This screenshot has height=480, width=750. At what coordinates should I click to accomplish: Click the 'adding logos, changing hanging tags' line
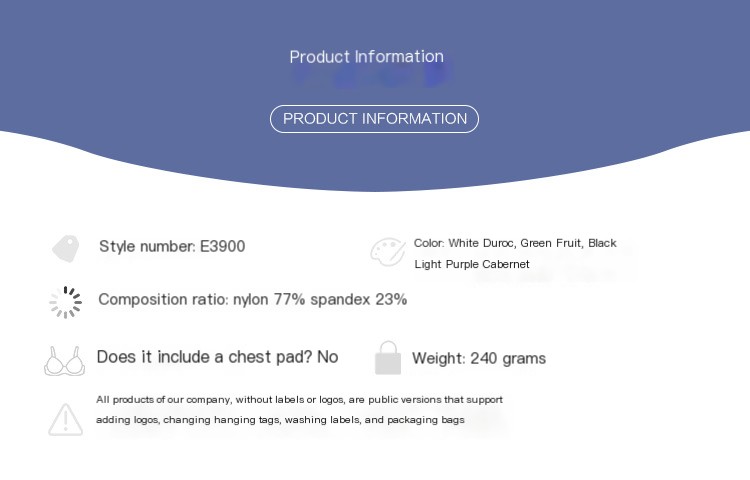click(280, 420)
